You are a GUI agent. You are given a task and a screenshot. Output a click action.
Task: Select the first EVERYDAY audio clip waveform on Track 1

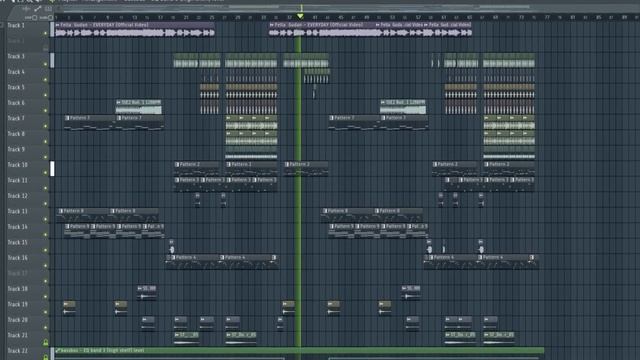(134, 33)
